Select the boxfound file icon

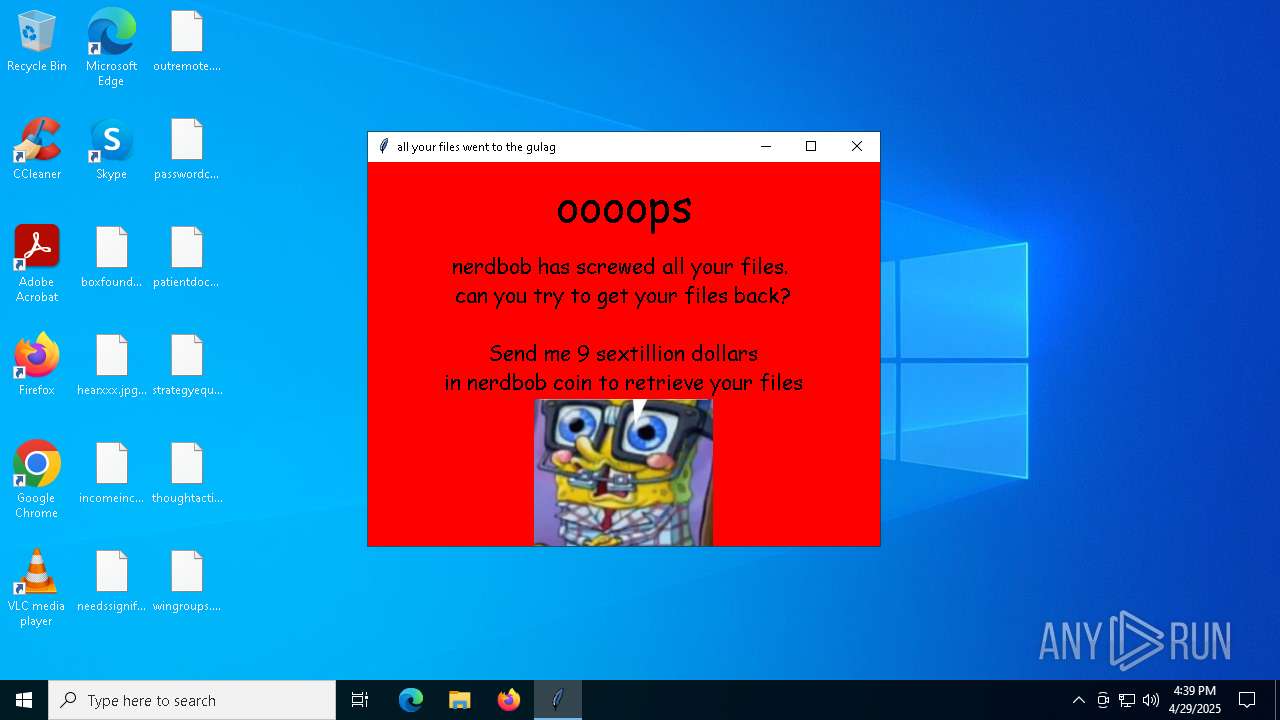[x=111, y=257]
